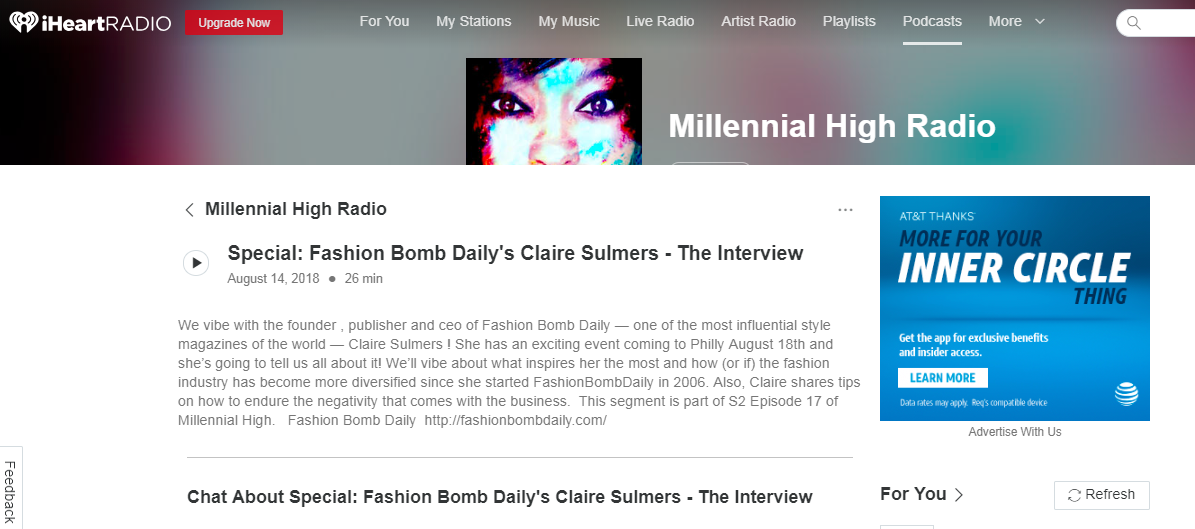Open the Advertise With Us link
This screenshot has height=529, width=1195.
[1014, 432]
